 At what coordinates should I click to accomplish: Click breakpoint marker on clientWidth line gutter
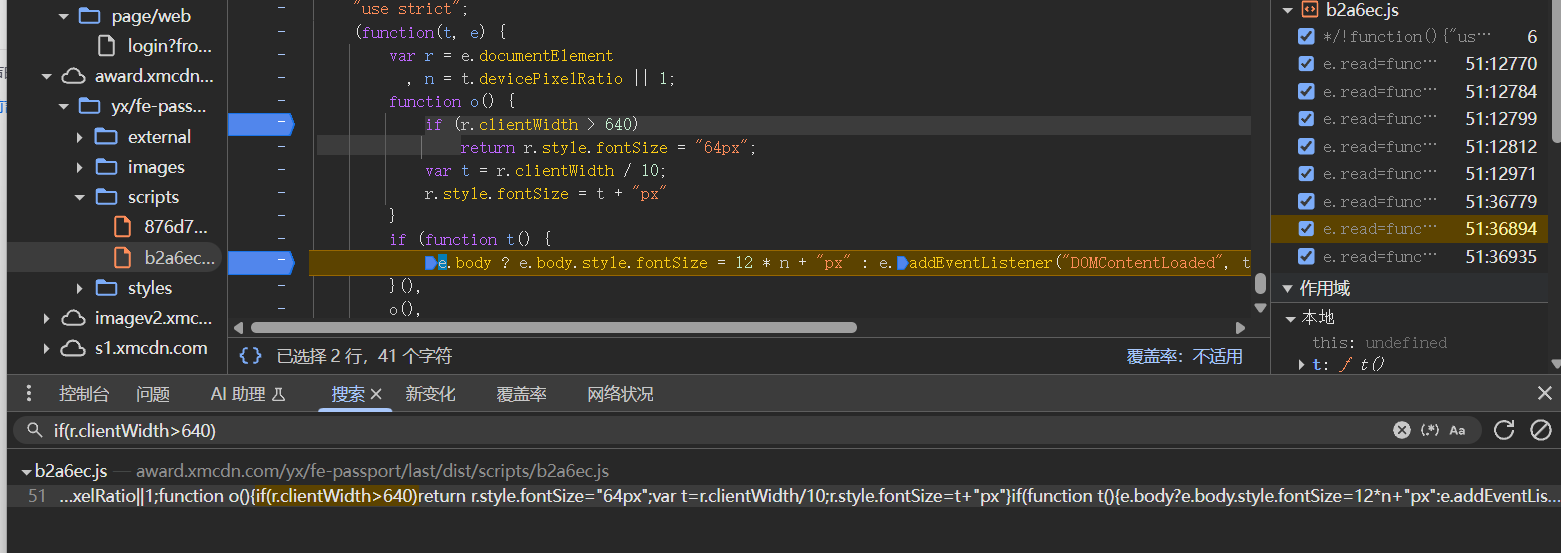(x=261, y=124)
